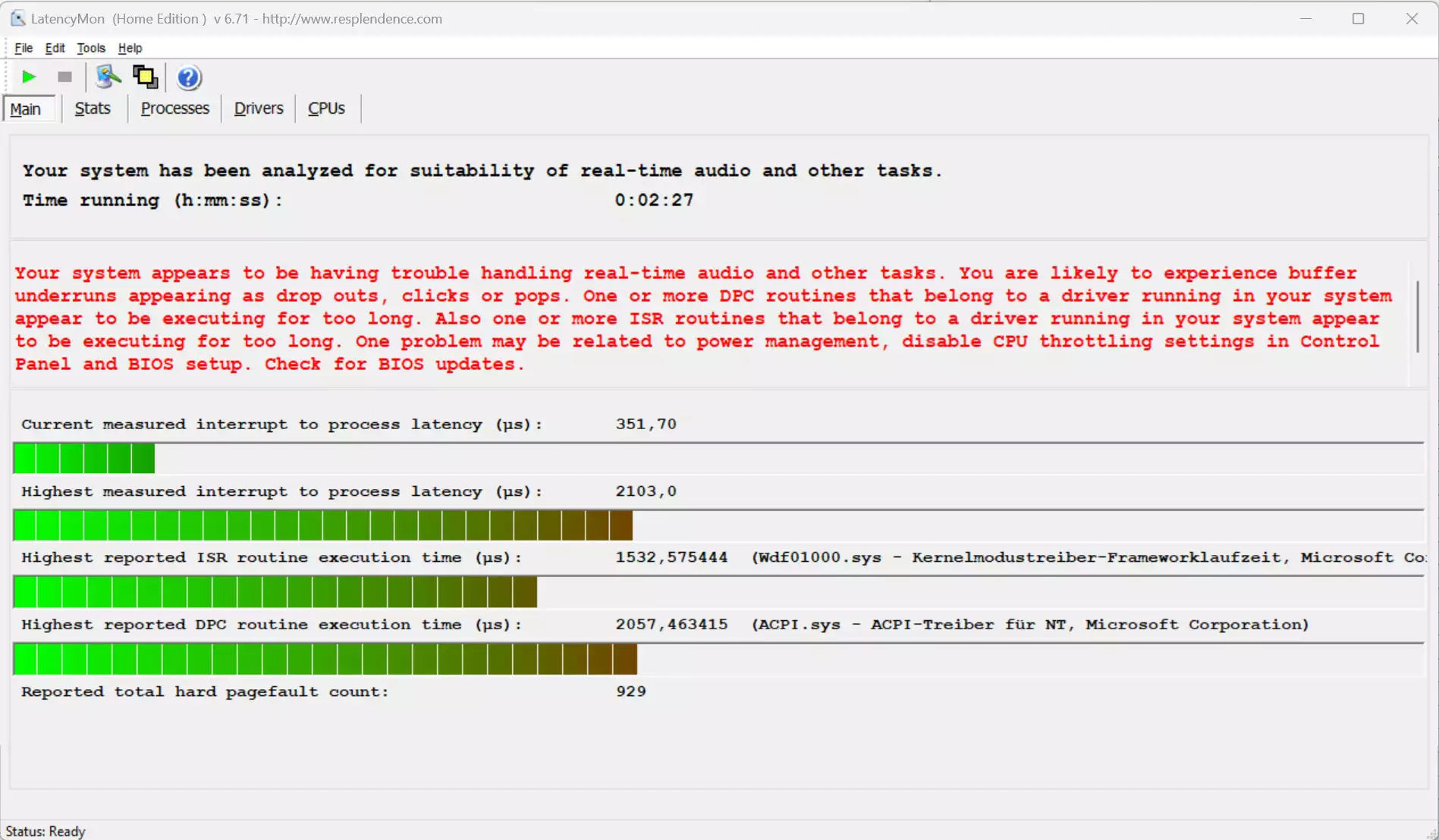Click the red trouble warning message text
1439x840 pixels.
(x=703, y=318)
